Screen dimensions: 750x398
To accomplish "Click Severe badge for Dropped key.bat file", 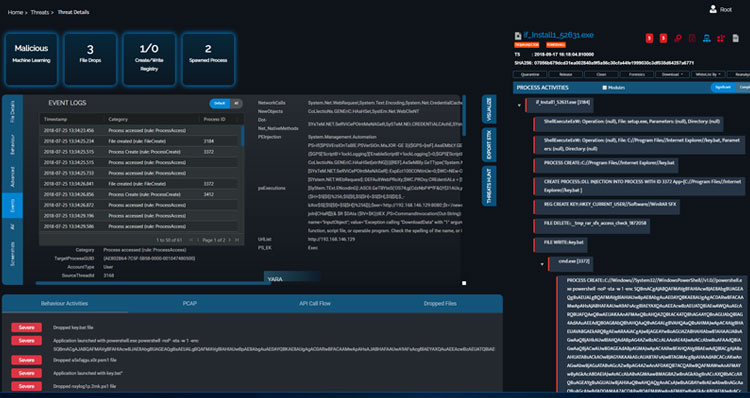I will pos(26,328).
